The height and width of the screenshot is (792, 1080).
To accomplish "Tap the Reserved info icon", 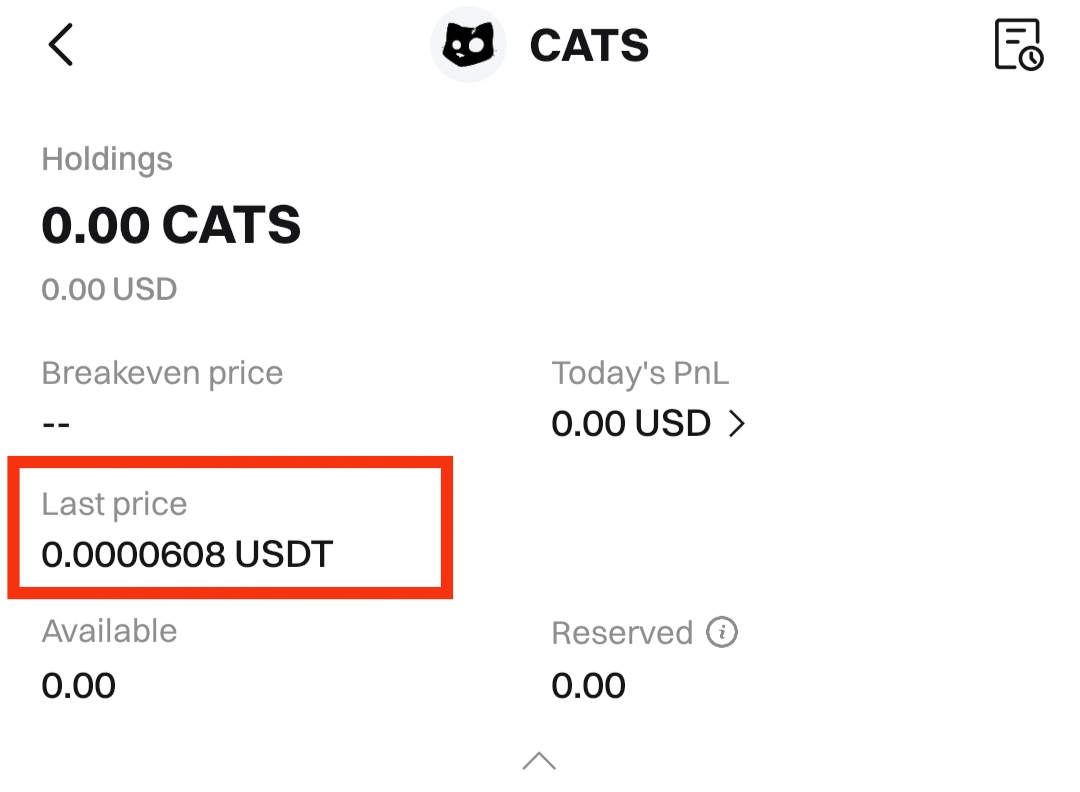I will [722, 632].
